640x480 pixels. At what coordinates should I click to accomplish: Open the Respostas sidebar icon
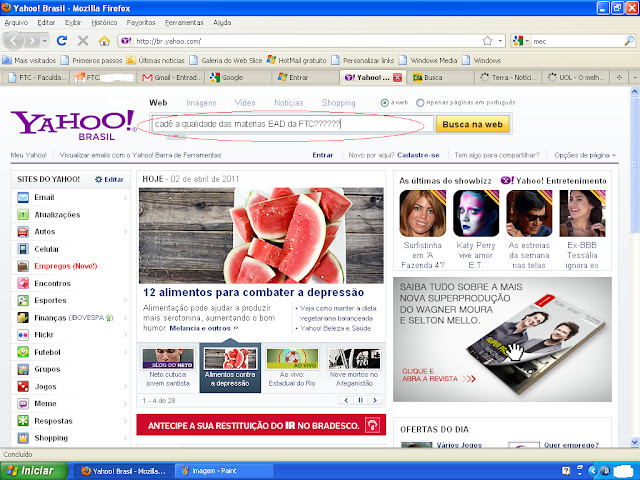point(23,421)
